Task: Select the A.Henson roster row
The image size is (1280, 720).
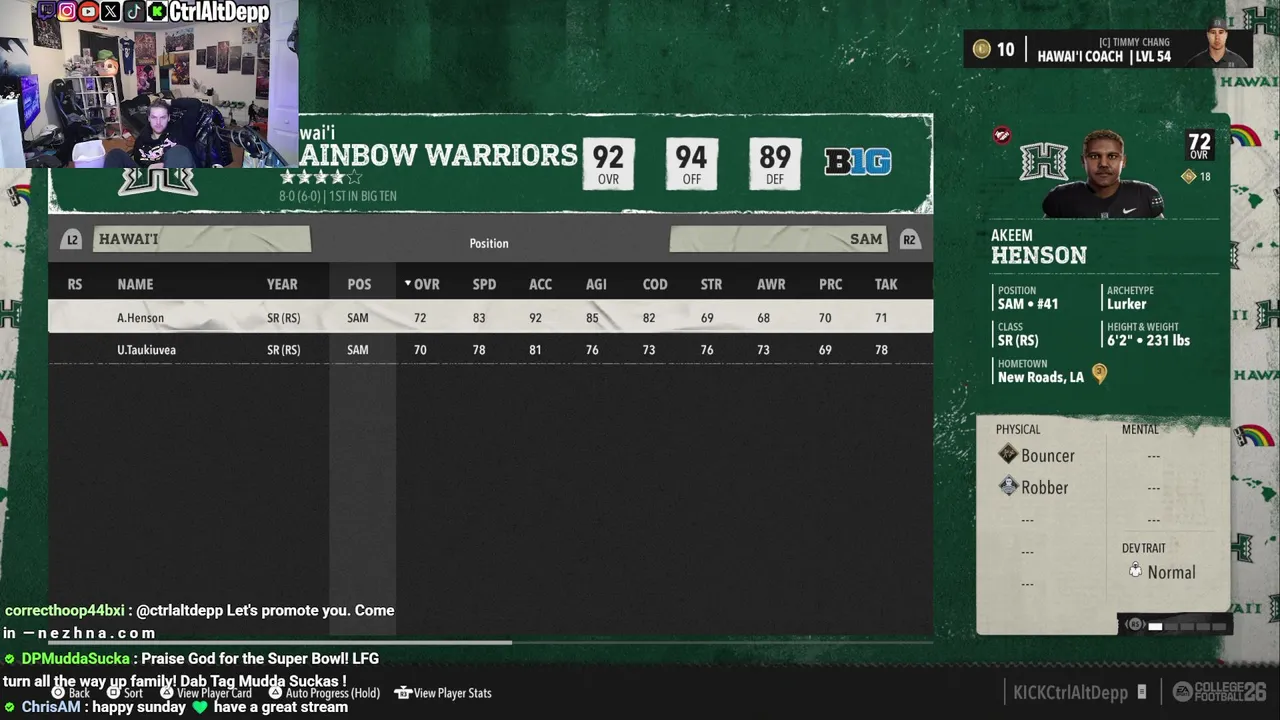Action: [x=490, y=317]
